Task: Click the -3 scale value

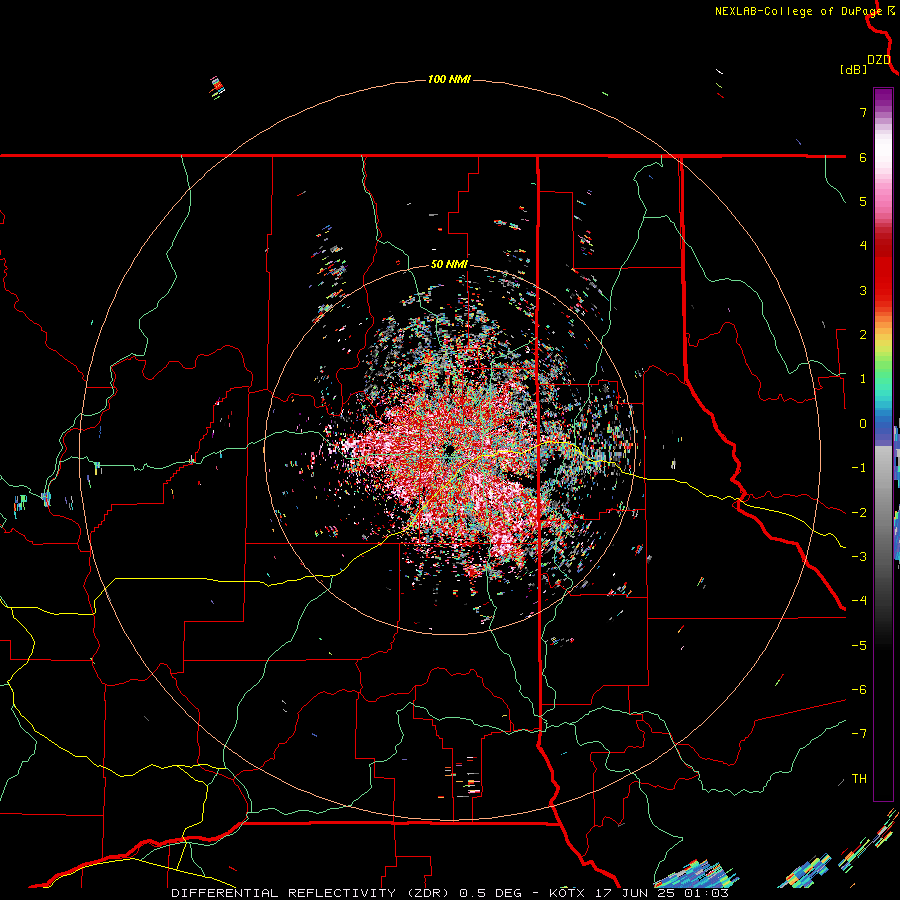Action: point(859,556)
